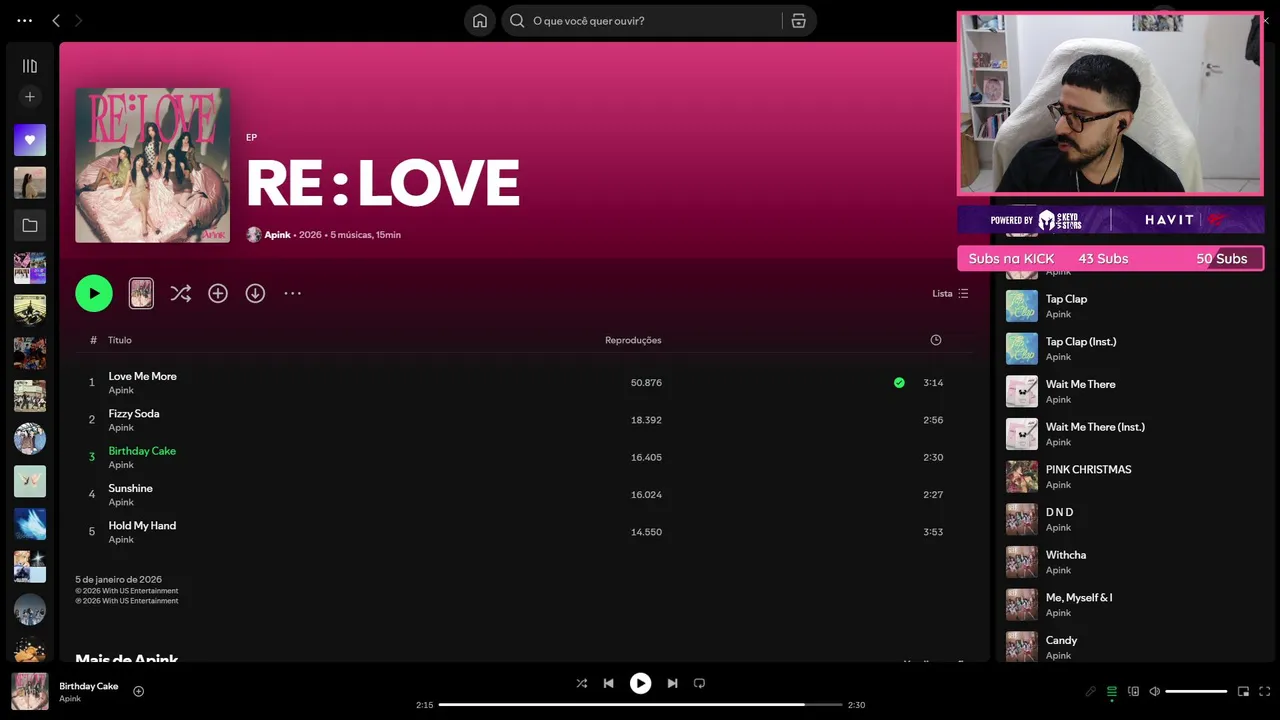Download the RE : LOVE EP
The image size is (1280, 720).
coord(255,293)
